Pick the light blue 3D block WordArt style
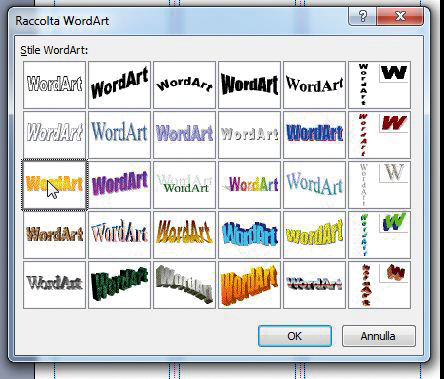Screen dimensions: 444x379 [250, 235]
